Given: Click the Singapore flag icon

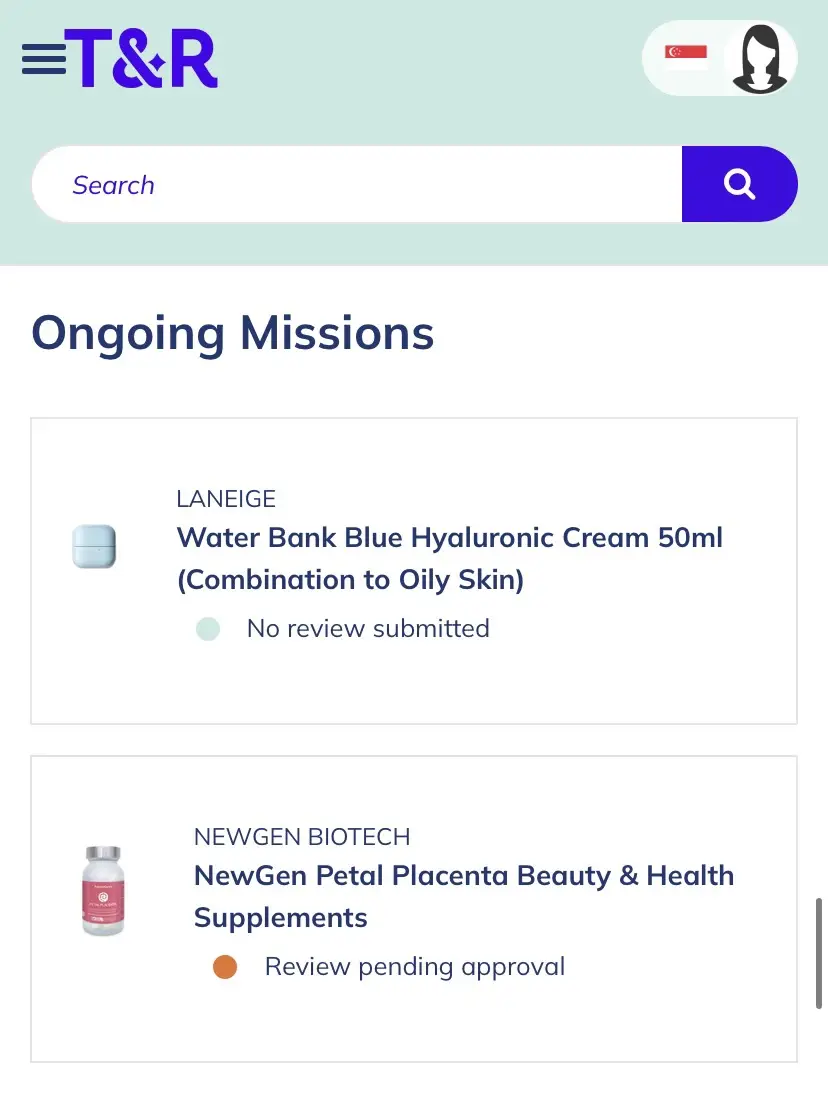Looking at the screenshot, I should 686,53.
